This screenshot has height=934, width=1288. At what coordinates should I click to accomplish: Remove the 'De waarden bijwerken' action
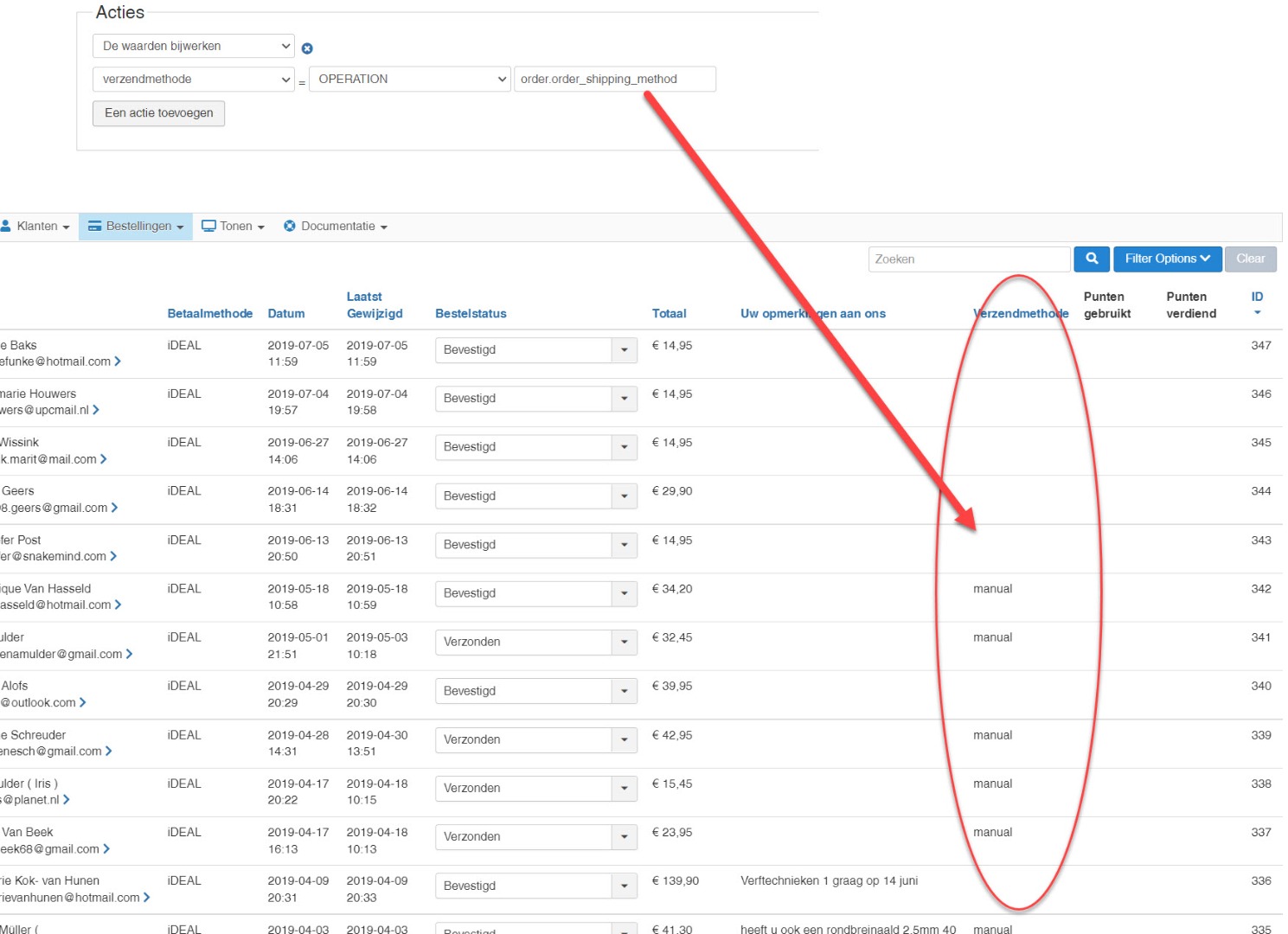pyautogui.click(x=307, y=48)
